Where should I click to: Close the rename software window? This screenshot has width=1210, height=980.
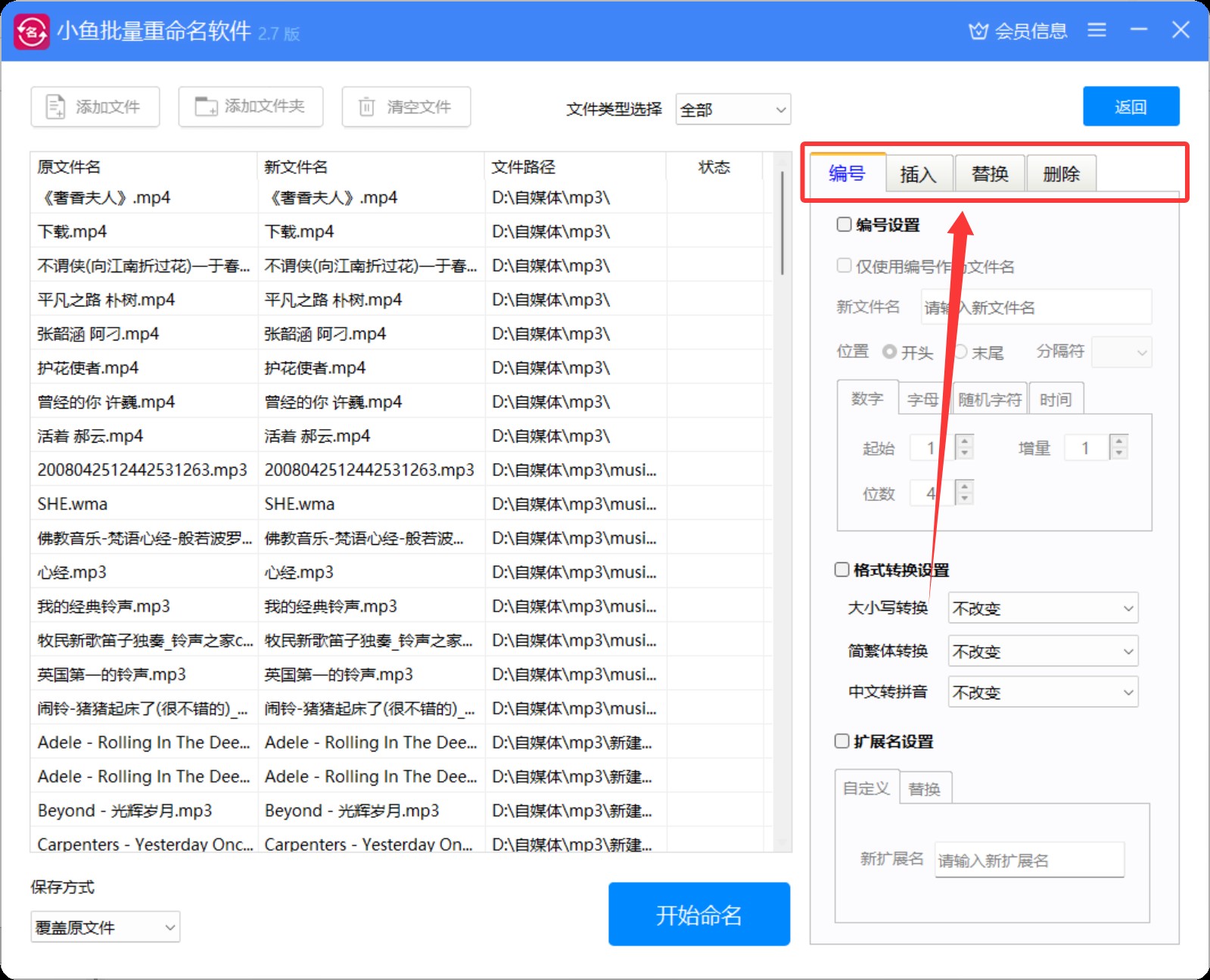pyautogui.click(x=1180, y=30)
